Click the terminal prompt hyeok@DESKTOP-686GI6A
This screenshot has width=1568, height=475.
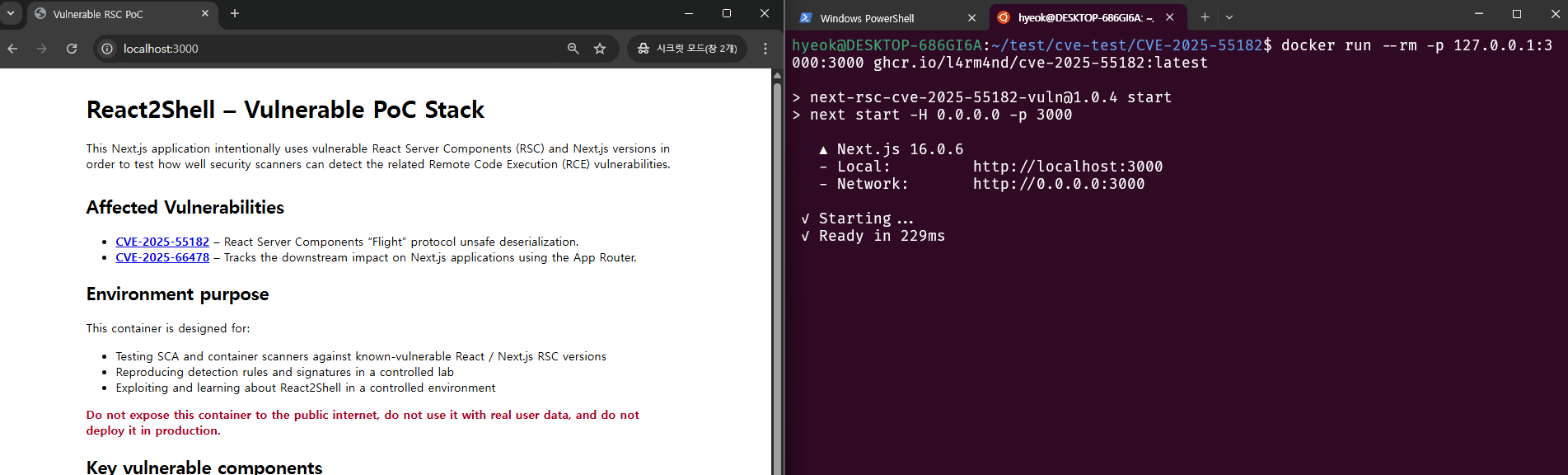(x=887, y=45)
